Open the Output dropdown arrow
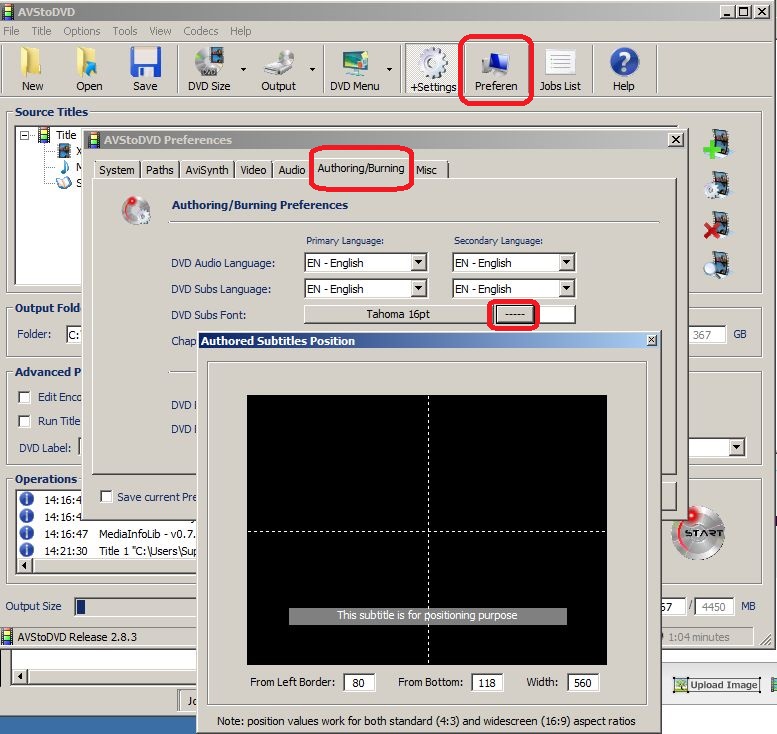The width and height of the screenshot is (777, 734). pyautogui.click(x=312, y=69)
